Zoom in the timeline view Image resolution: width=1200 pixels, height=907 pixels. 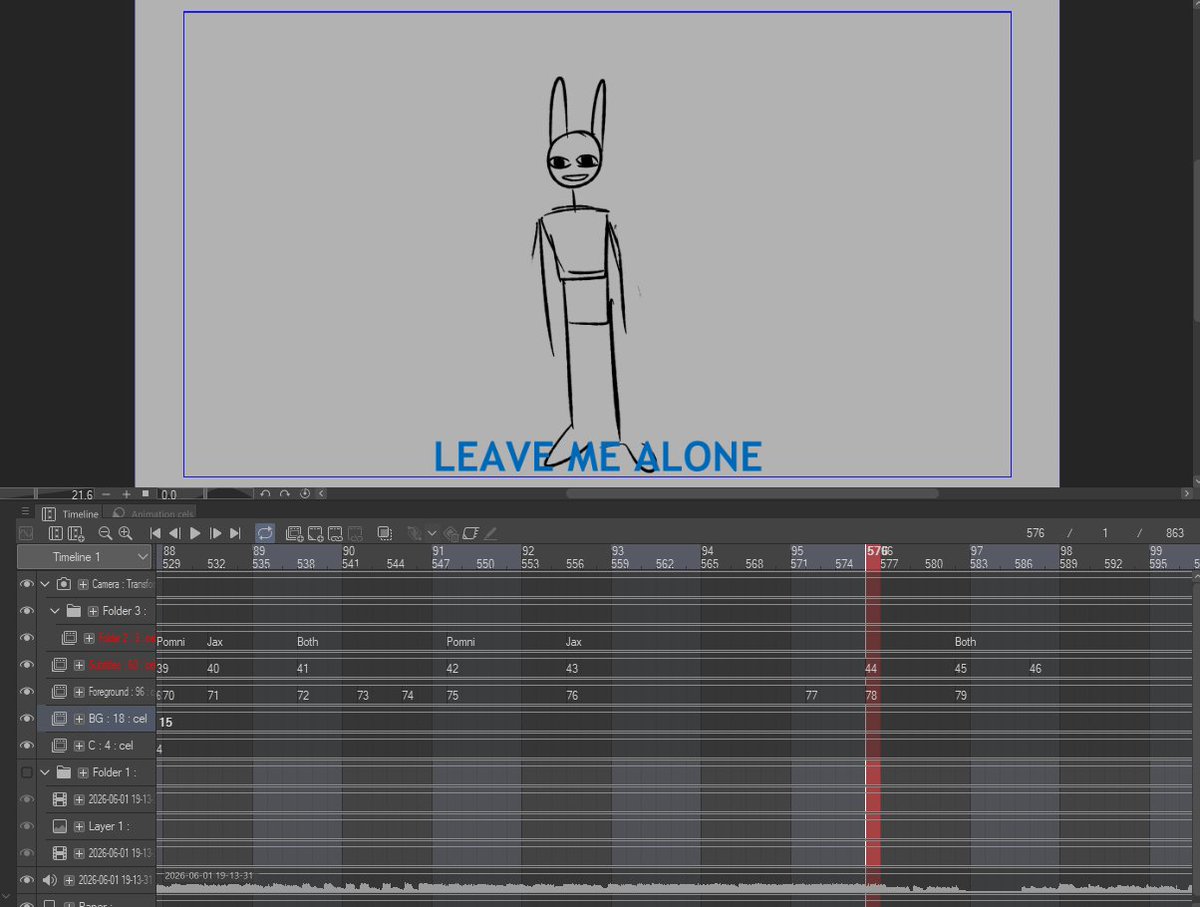click(x=125, y=534)
